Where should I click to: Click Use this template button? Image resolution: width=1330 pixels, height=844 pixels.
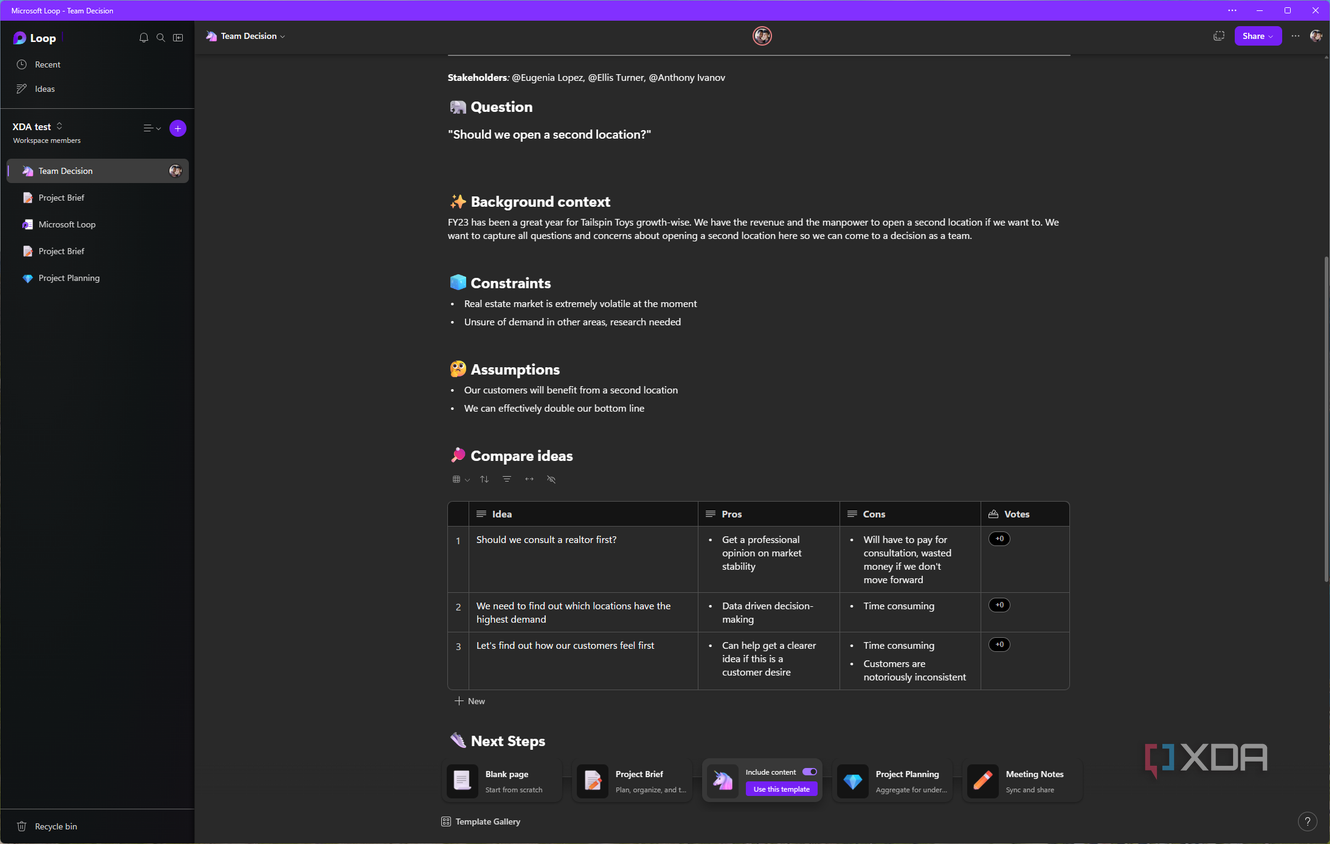click(781, 789)
